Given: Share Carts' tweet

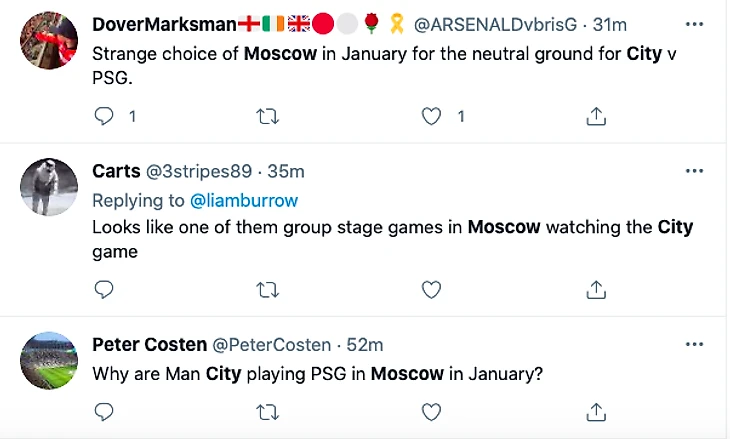Looking at the screenshot, I should click(x=595, y=290).
